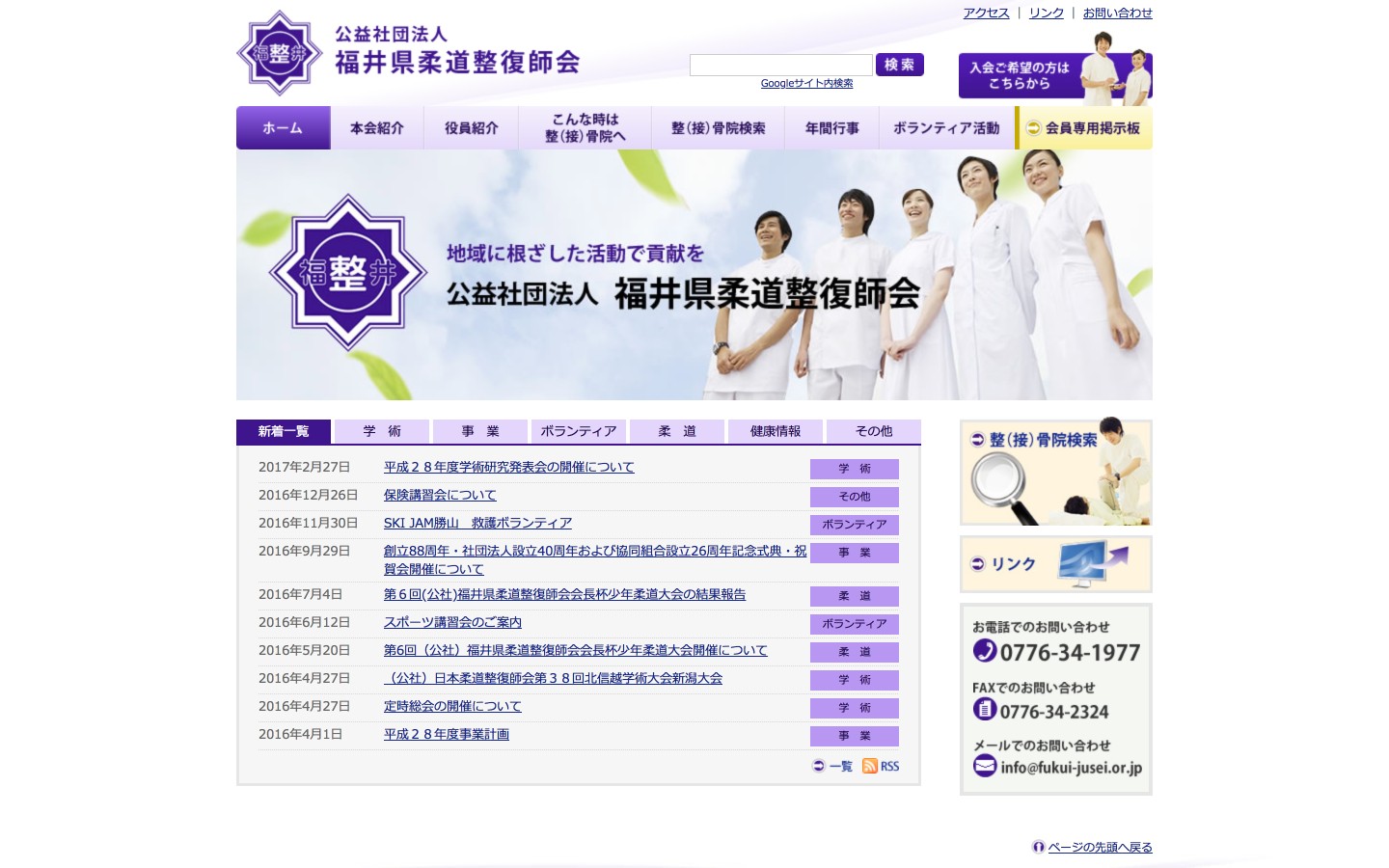Screen dimensions: 1389x868
Task: Open SKI JAM勝山 救護ボランティア article
Action: [477, 523]
